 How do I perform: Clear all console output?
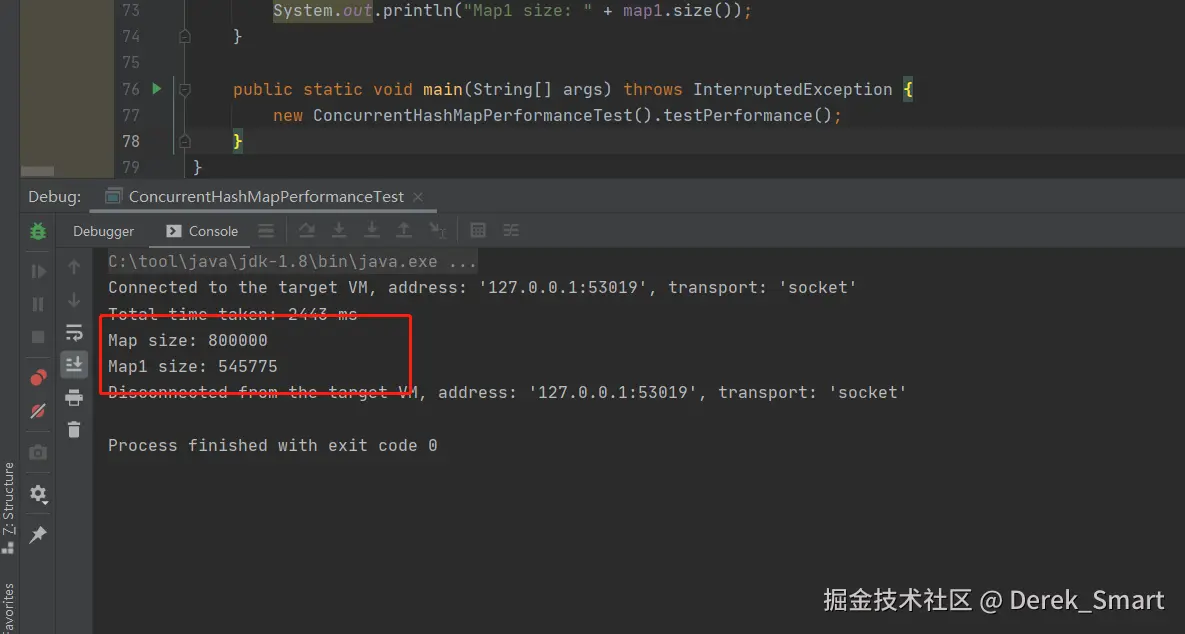tap(74, 429)
